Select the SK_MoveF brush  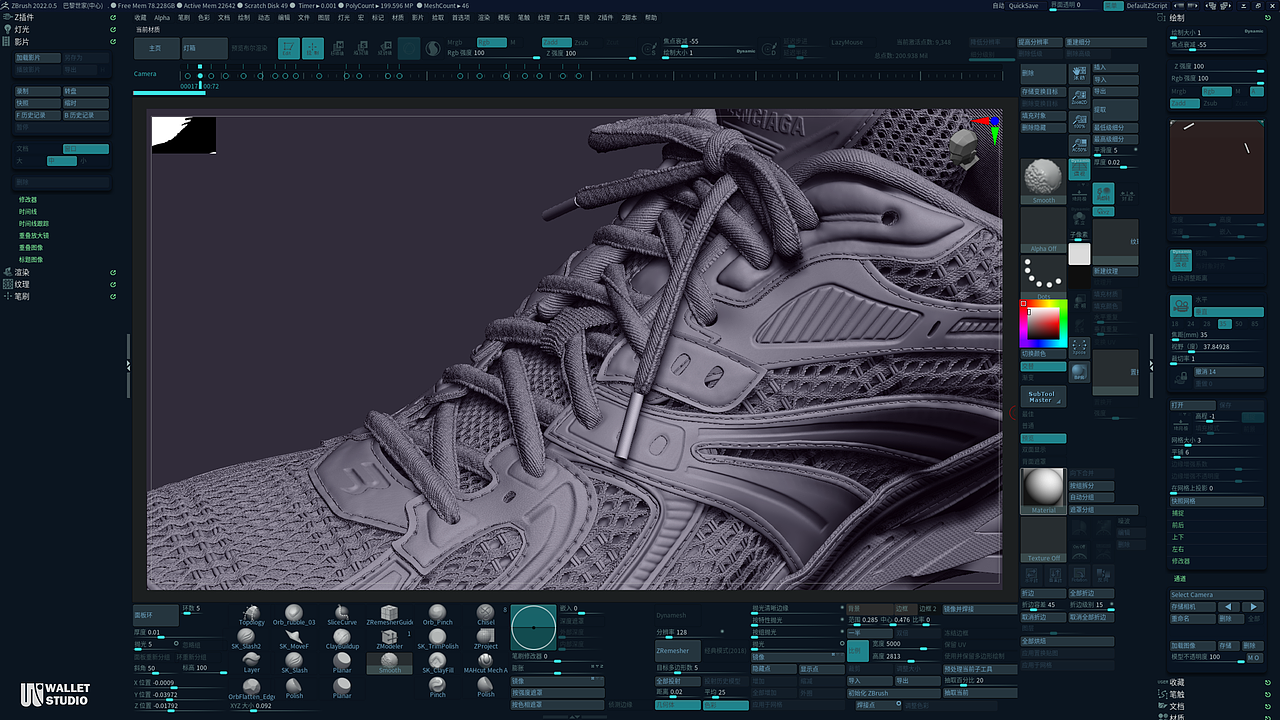(x=293, y=639)
